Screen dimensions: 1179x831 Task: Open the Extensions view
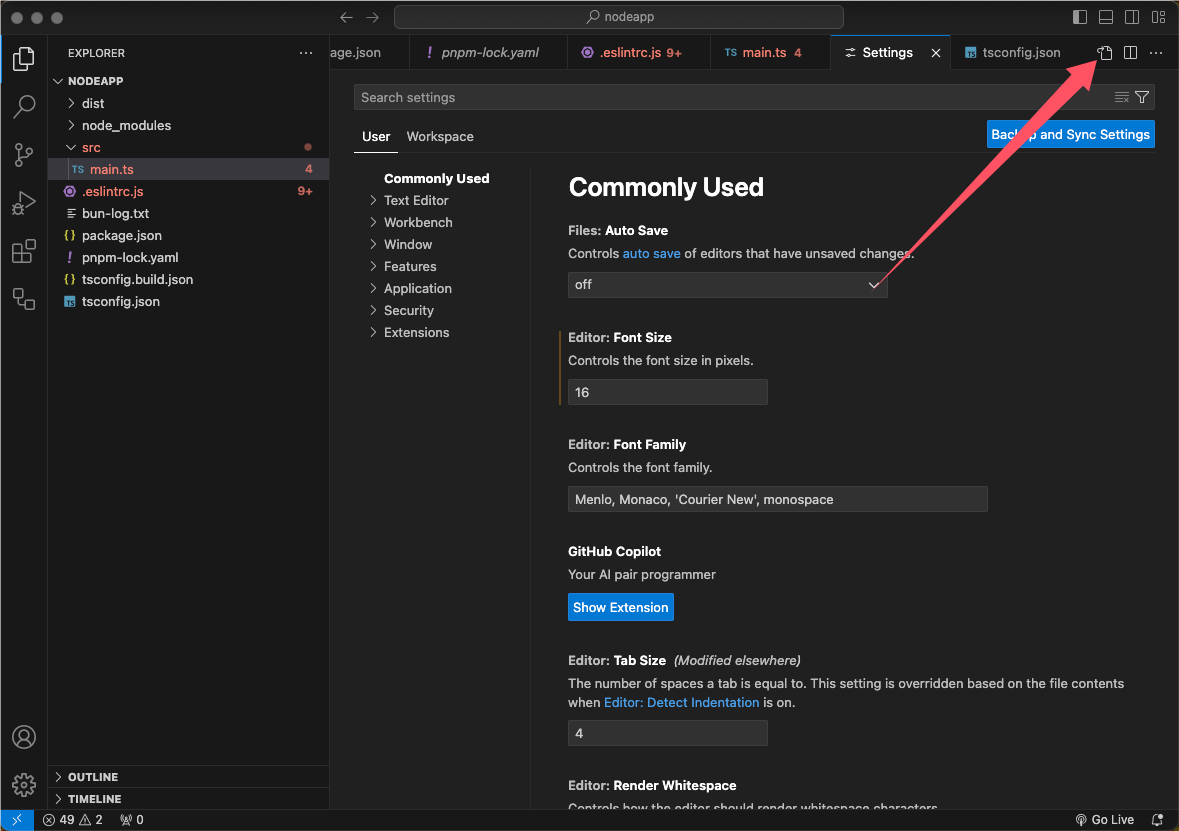24,251
